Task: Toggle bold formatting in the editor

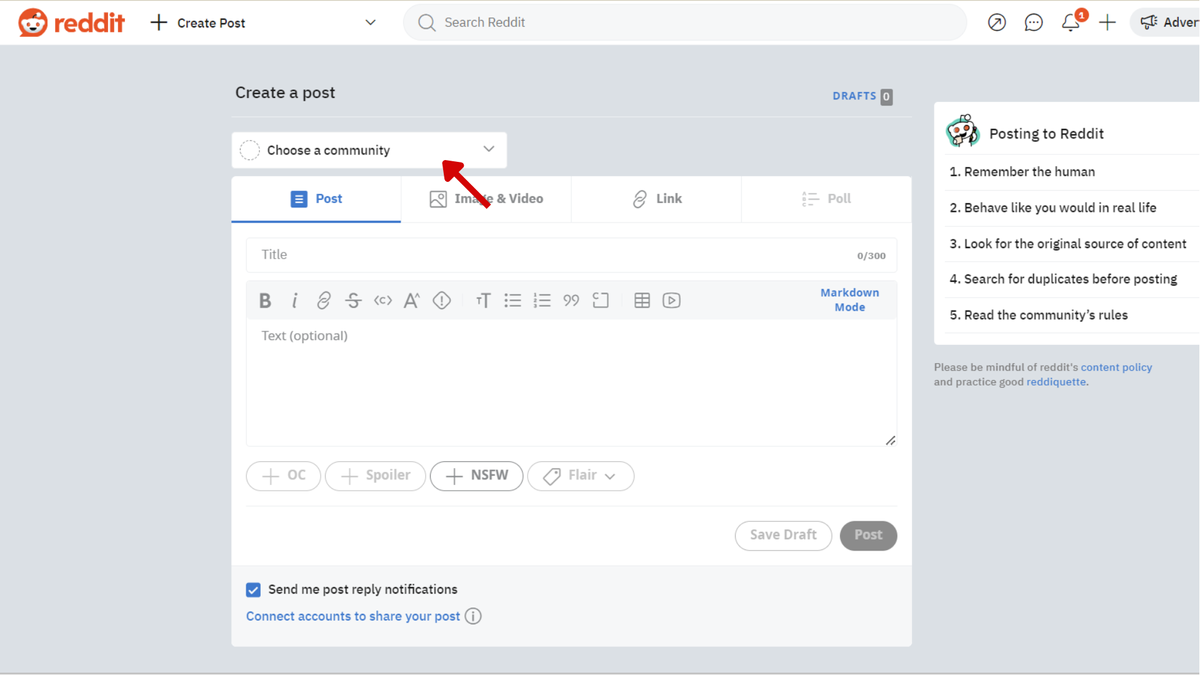Action: click(265, 300)
